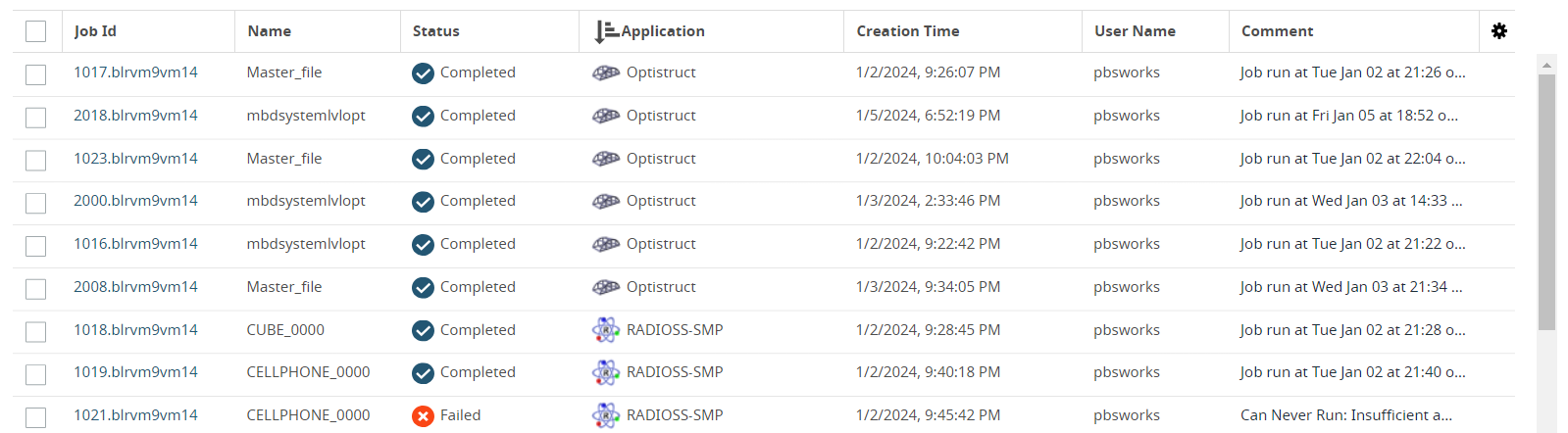Click RADIOSS-SMP icon for job 1021

tap(606, 416)
